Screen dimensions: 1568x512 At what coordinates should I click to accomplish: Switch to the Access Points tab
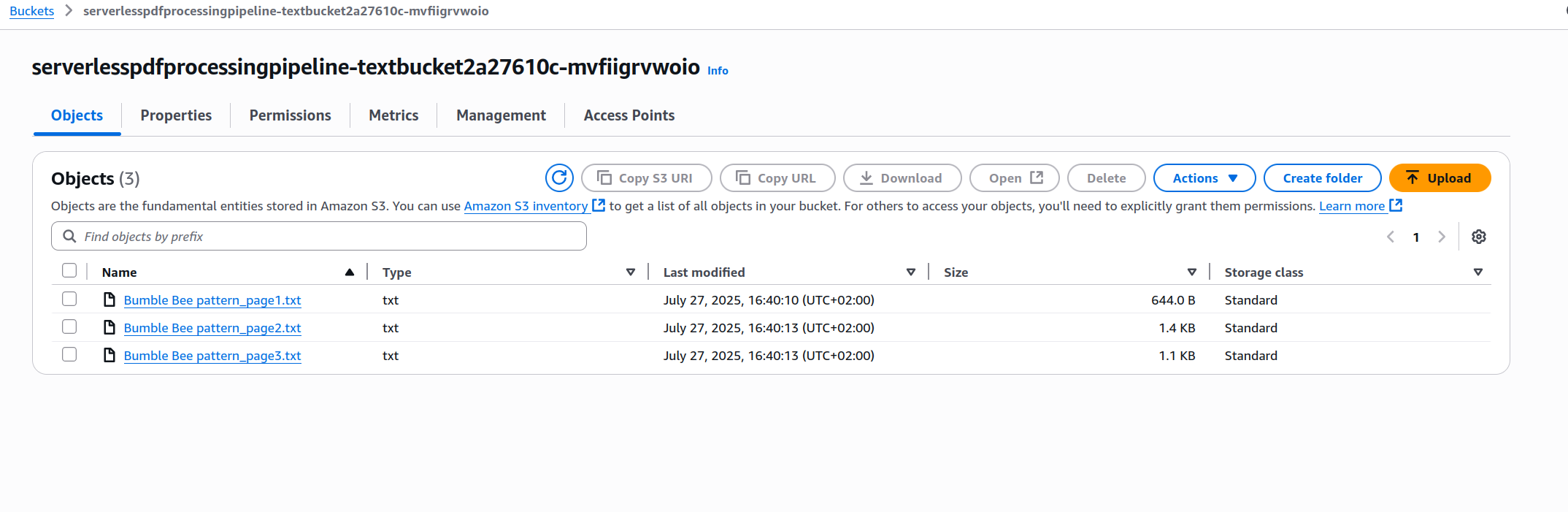(x=629, y=115)
